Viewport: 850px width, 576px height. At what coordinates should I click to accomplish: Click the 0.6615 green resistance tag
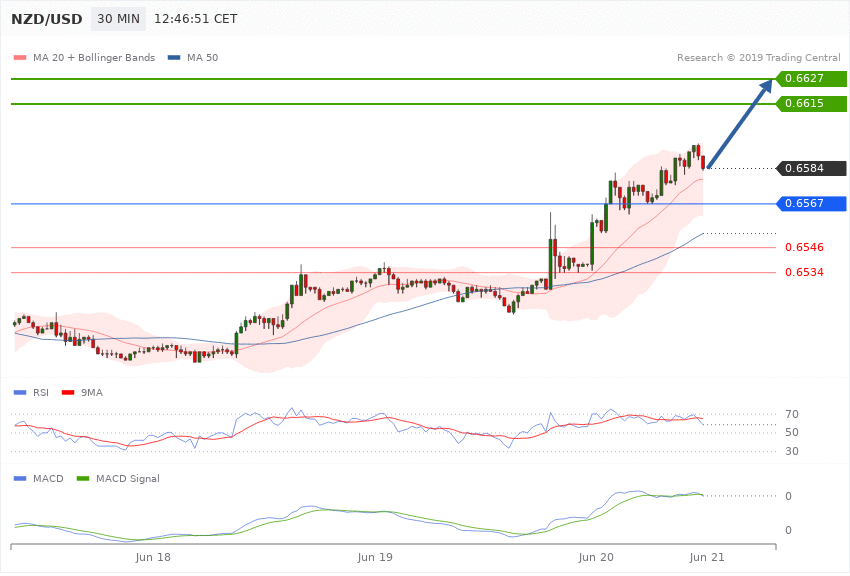pyautogui.click(x=811, y=103)
